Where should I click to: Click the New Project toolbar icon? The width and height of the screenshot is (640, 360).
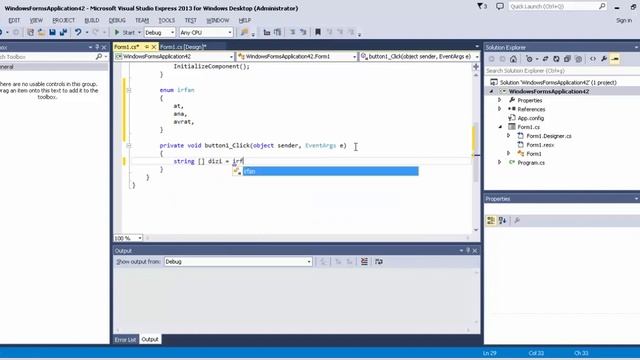click(x=30, y=32)
